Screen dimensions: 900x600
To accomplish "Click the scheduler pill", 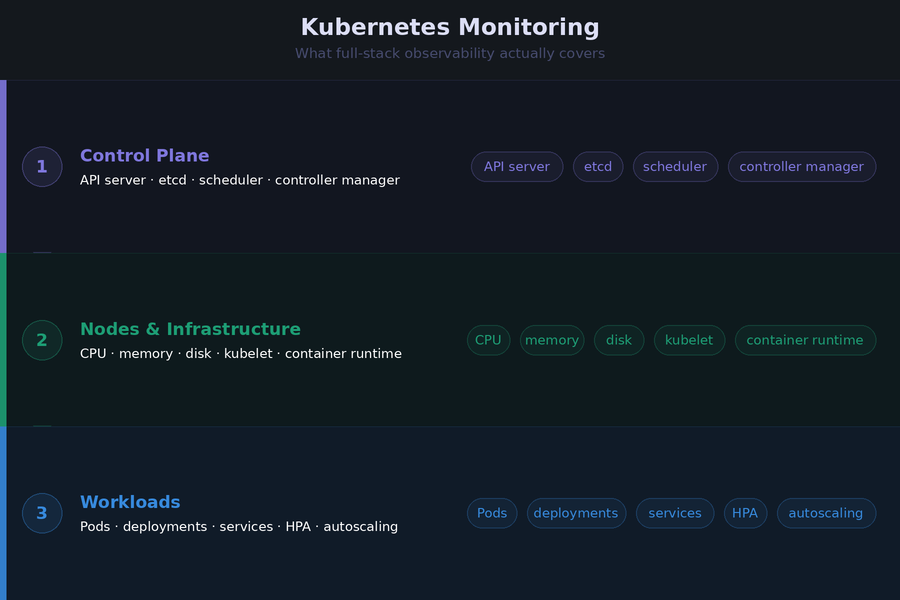I will pos(675,167).
